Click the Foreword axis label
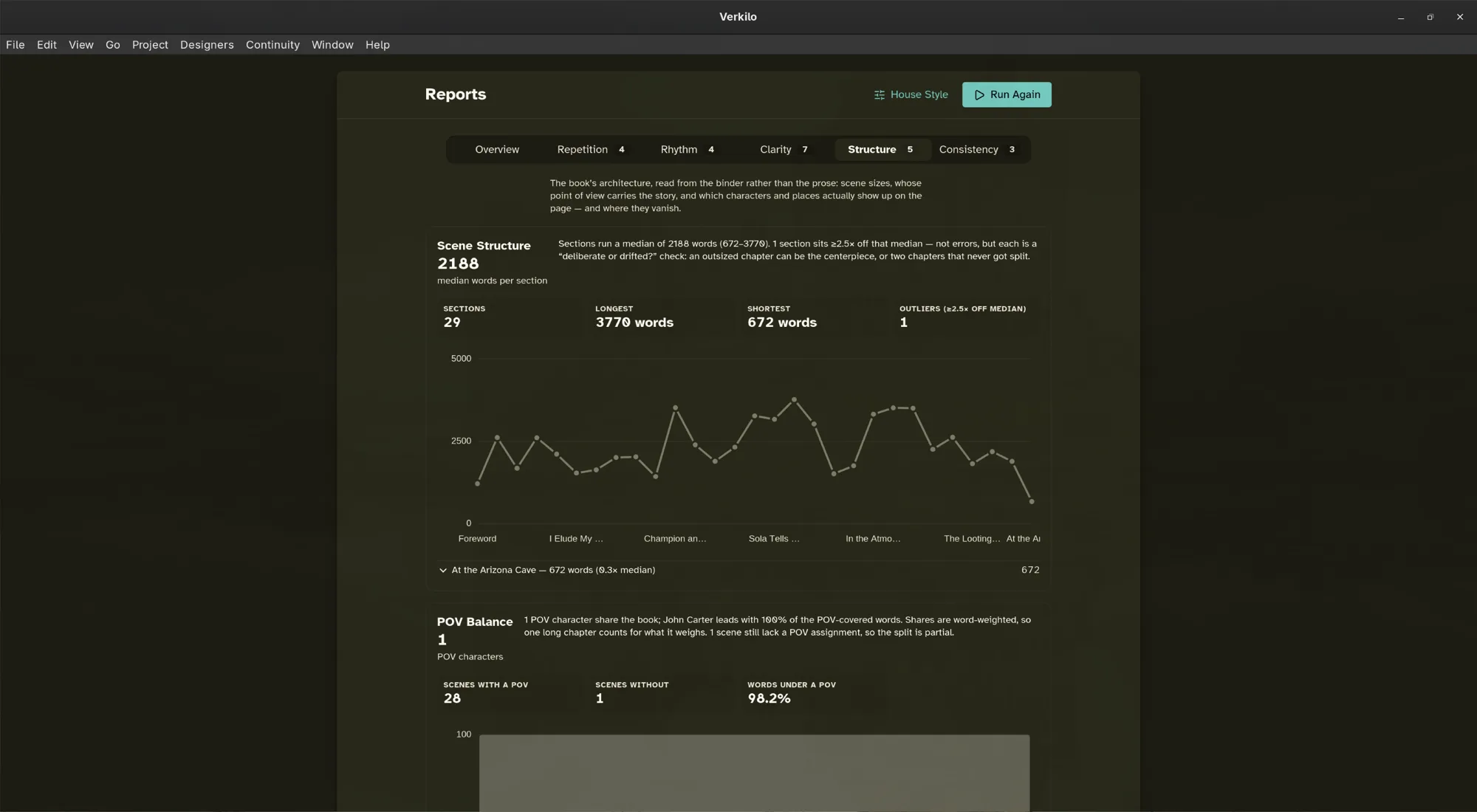 (x=477, y=539)
